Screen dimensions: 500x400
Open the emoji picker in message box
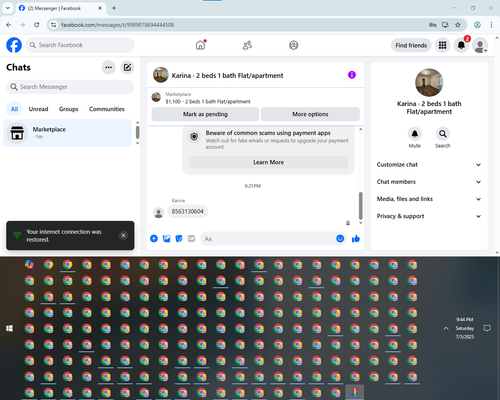pos(340,238)
